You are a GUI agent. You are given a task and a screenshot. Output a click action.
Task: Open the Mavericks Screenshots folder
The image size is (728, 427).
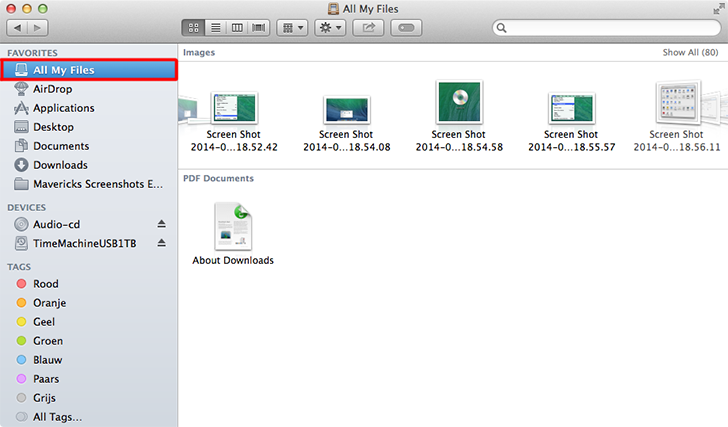point(89,184)
